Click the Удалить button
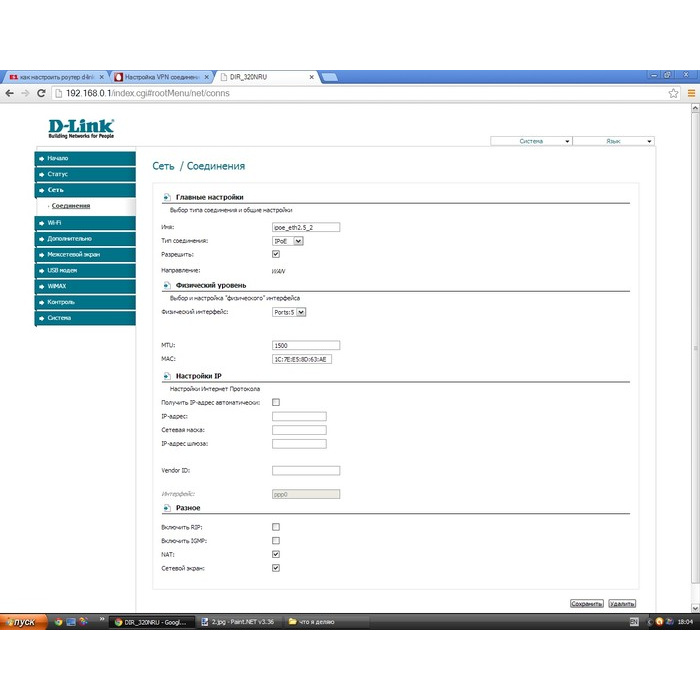Image resolution: width=700 pixels, height=700 pixels. (622, 604)
